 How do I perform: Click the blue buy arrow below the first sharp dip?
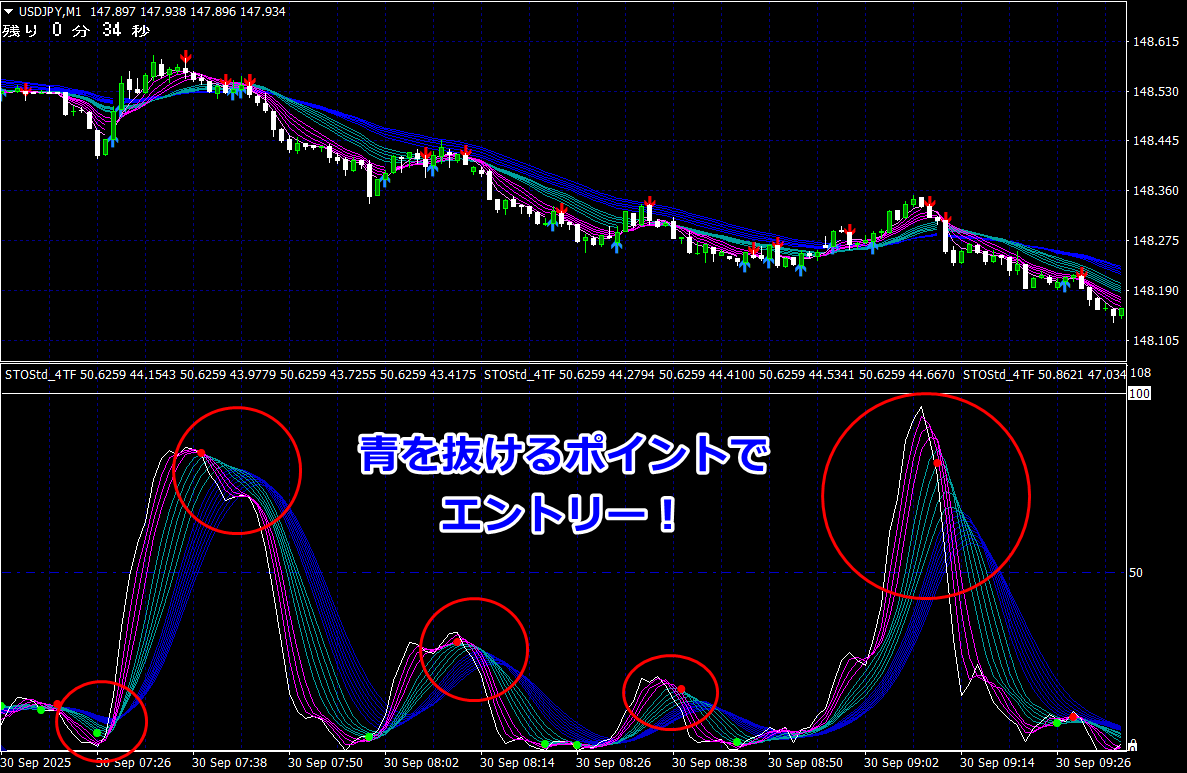point(112,140)
